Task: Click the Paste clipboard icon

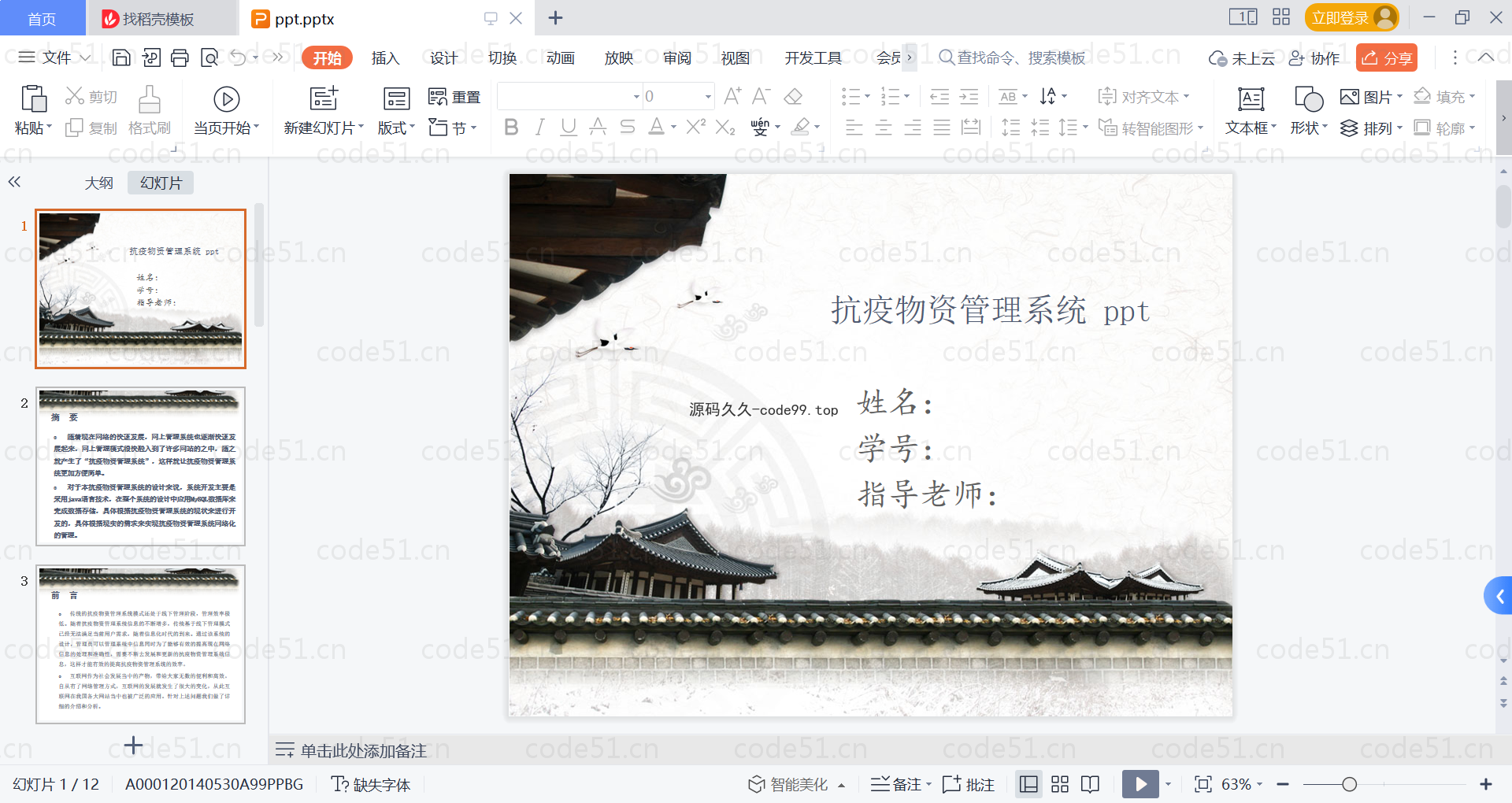Action: coord(33,99)
